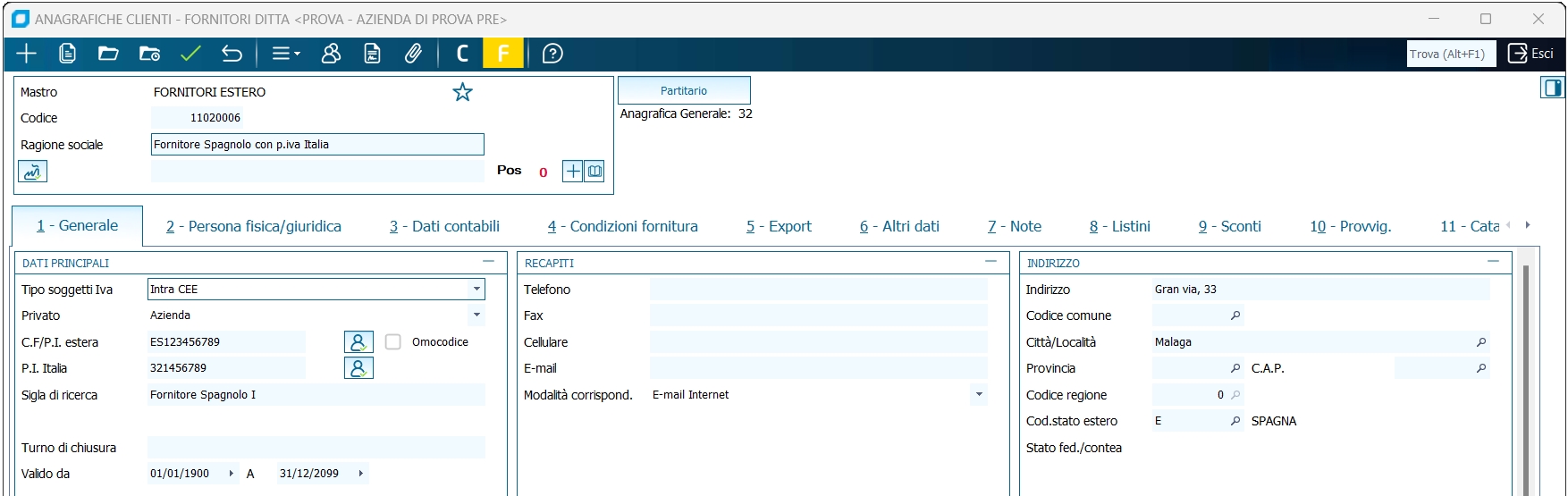Click person icon beside P.I. Italia
Viewport: 1568px width, 496px height.
[x=358, y=367]
